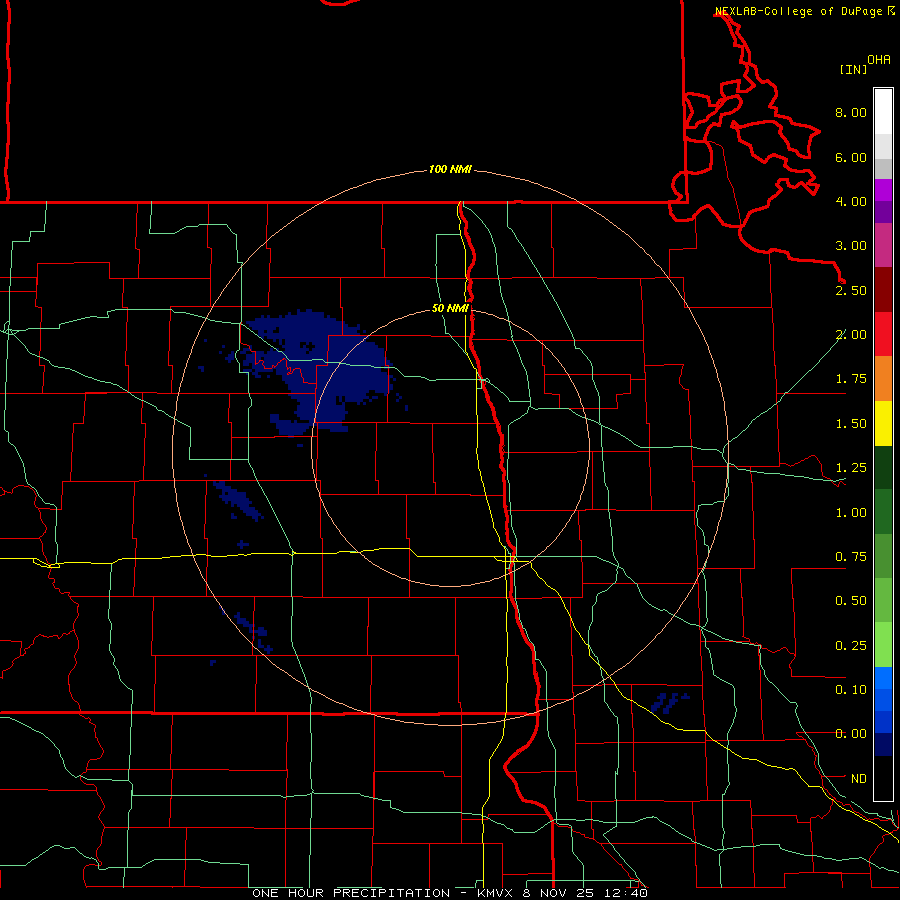Select the 1.25 legend value

click(x=851, y=468)
